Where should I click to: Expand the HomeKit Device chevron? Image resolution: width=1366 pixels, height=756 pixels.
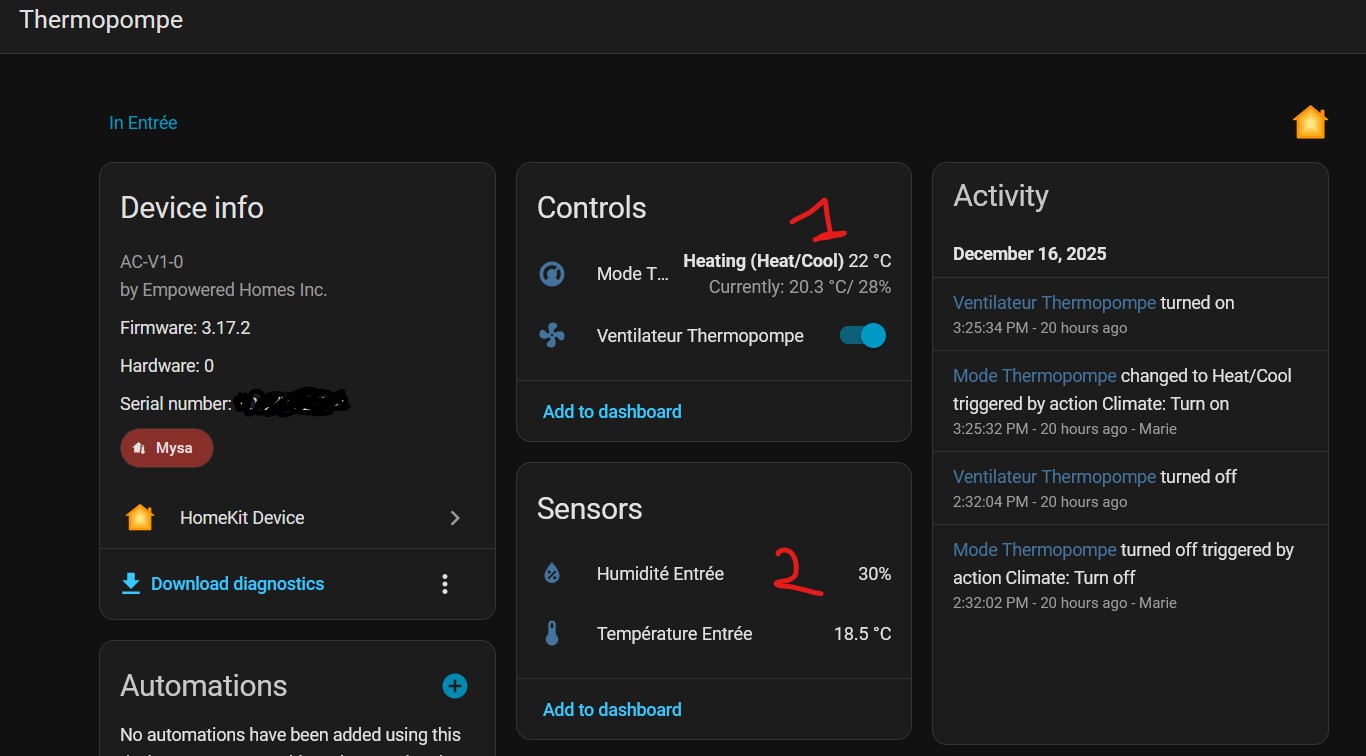tap(455, 518)
